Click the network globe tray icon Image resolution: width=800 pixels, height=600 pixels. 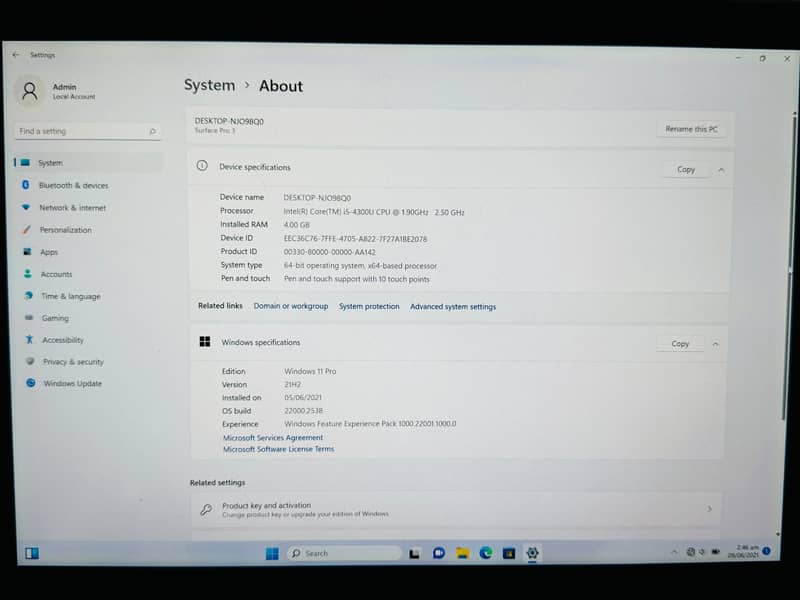[691, 552]
